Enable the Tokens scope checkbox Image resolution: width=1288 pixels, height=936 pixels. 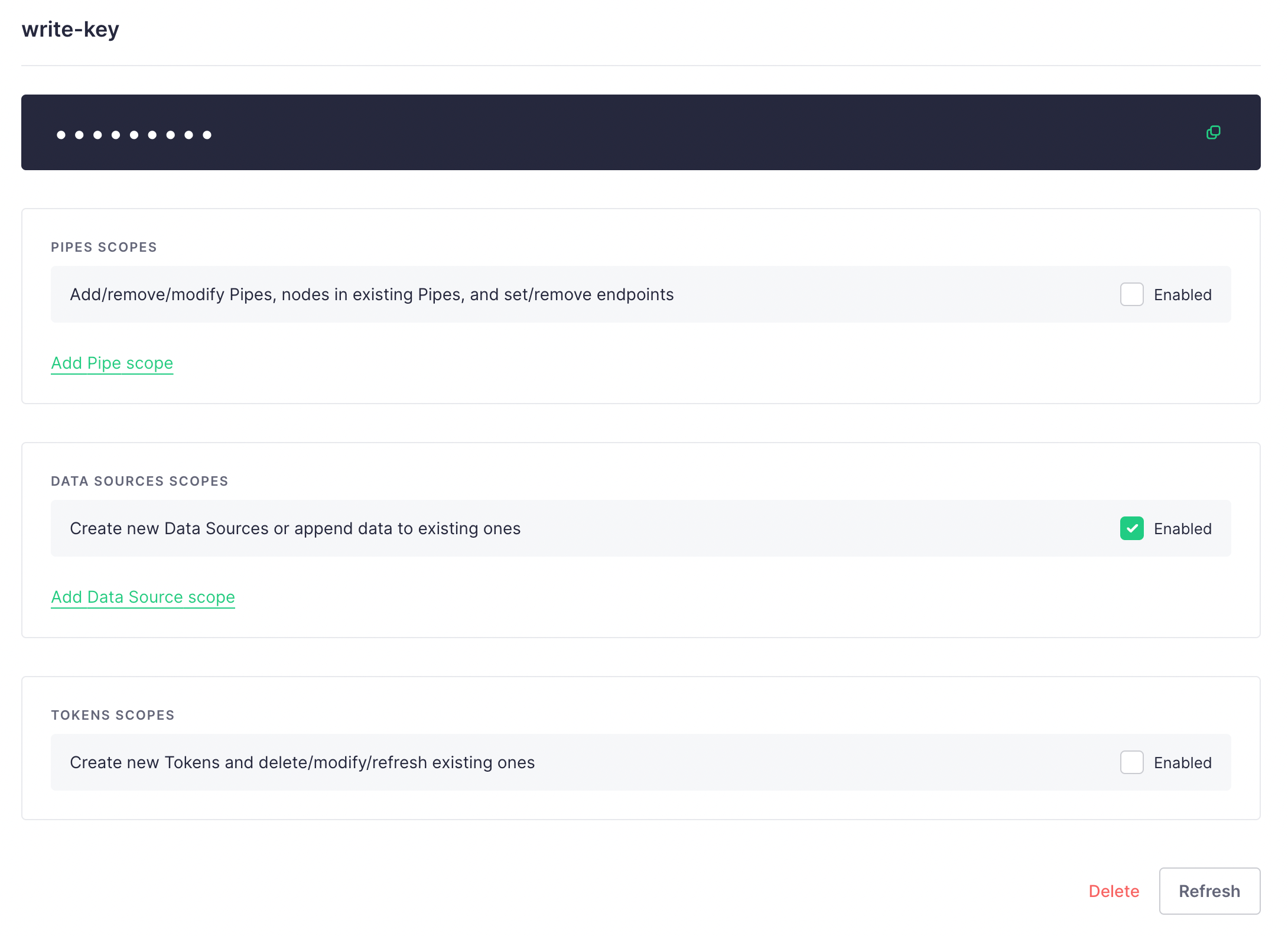[1131, 762]
